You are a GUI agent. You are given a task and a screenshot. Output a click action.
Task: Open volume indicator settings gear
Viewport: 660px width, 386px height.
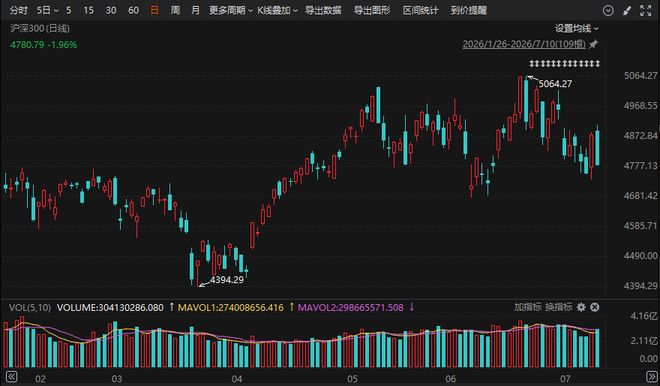(581, 307)
